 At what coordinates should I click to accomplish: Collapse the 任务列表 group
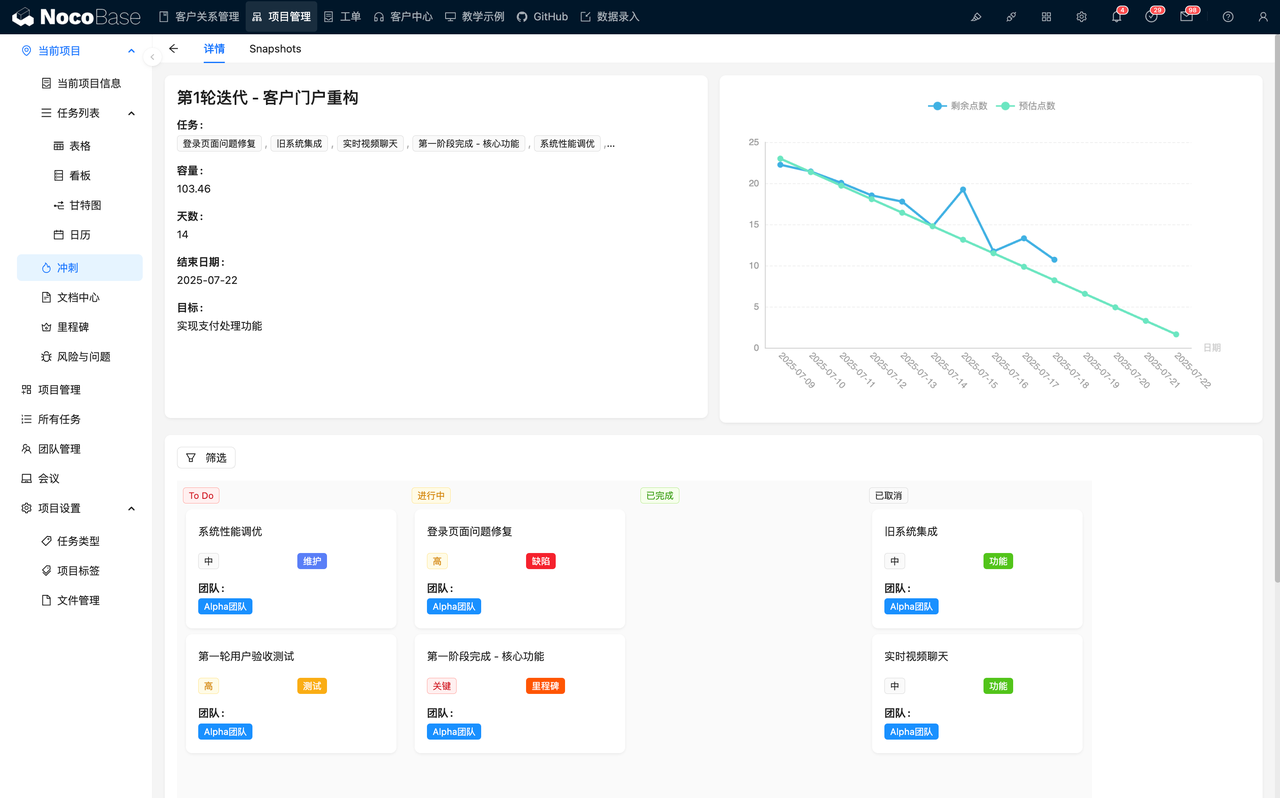(x=131, y=114)
